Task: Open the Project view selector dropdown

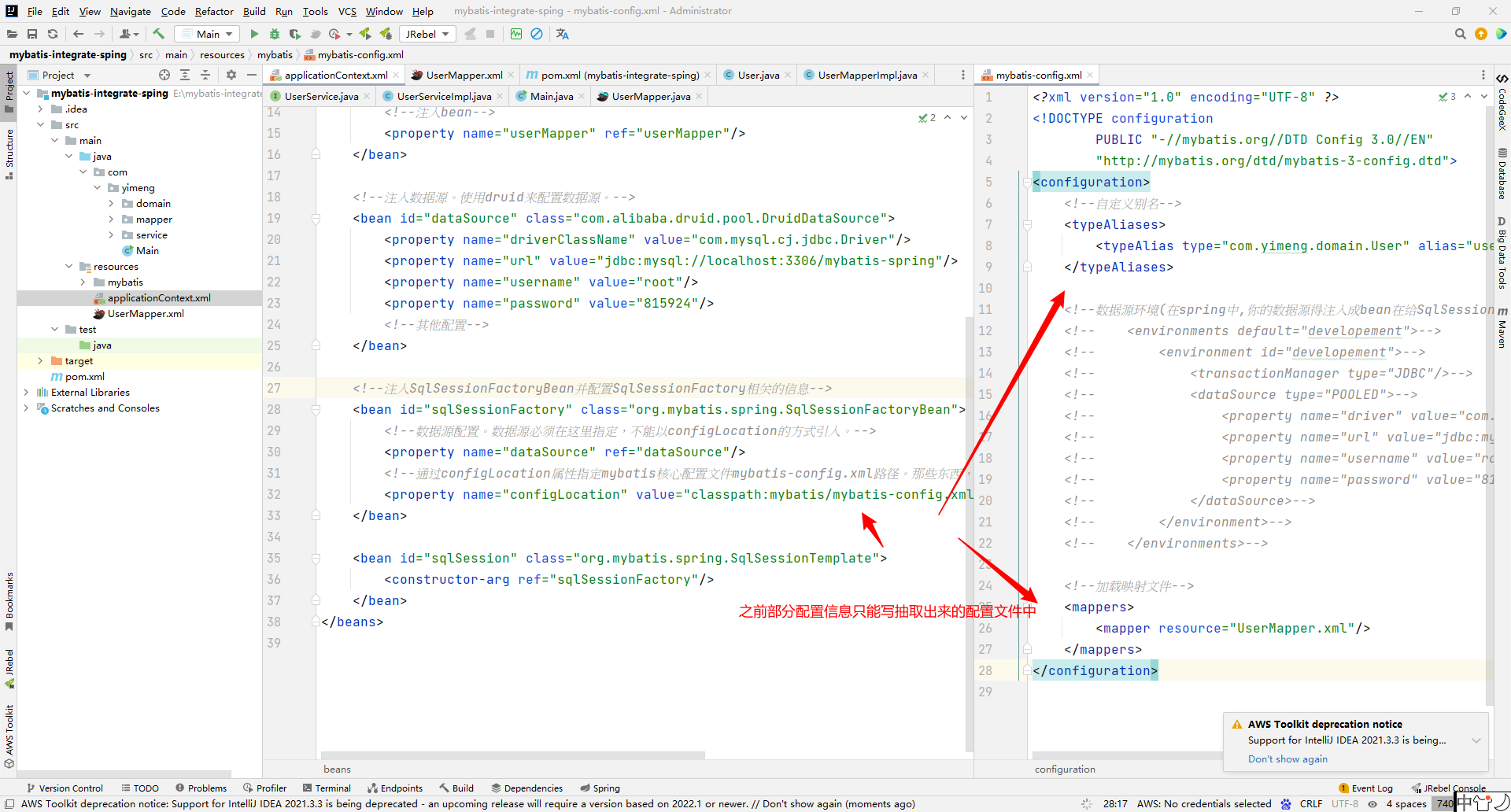Action: [x=60, y=75]
